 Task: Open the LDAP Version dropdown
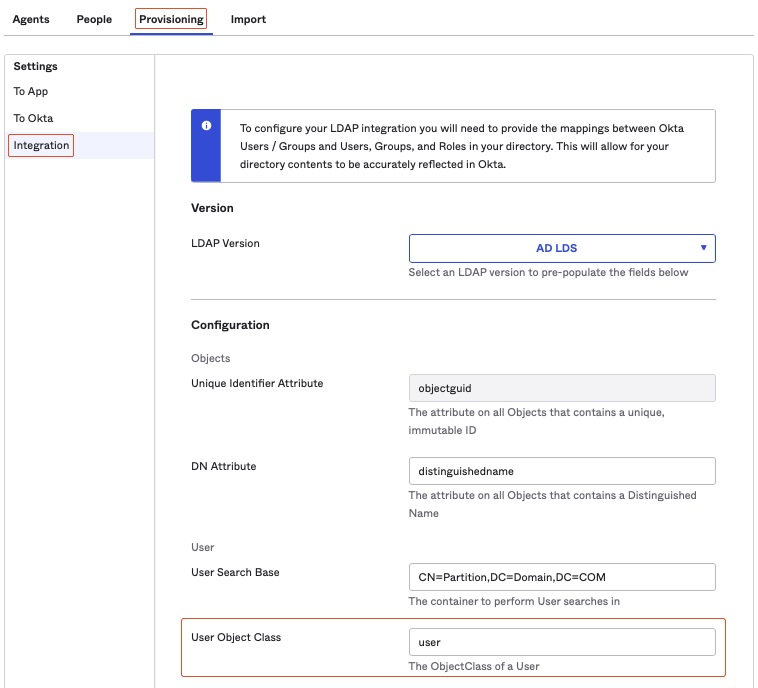click(x=562, y=248)
